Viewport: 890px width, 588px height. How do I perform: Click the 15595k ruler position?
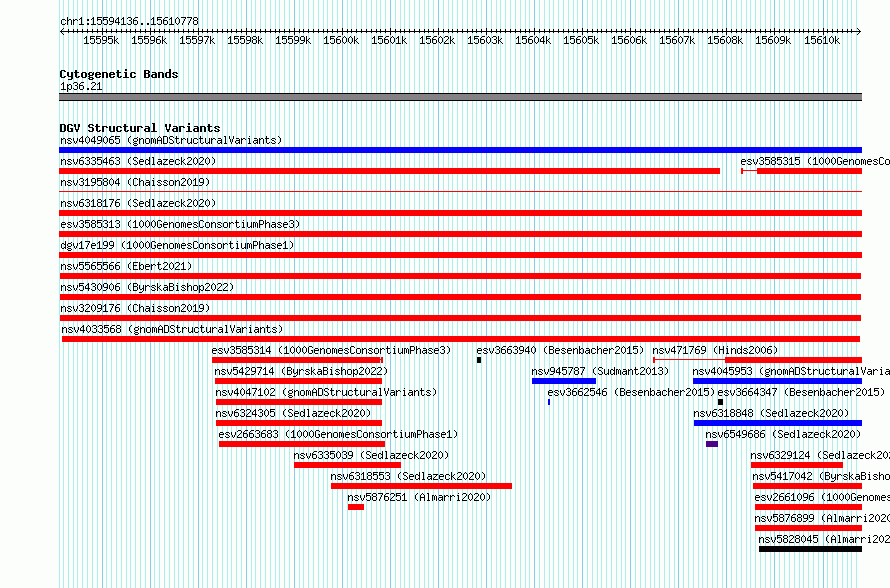[101, 40]
